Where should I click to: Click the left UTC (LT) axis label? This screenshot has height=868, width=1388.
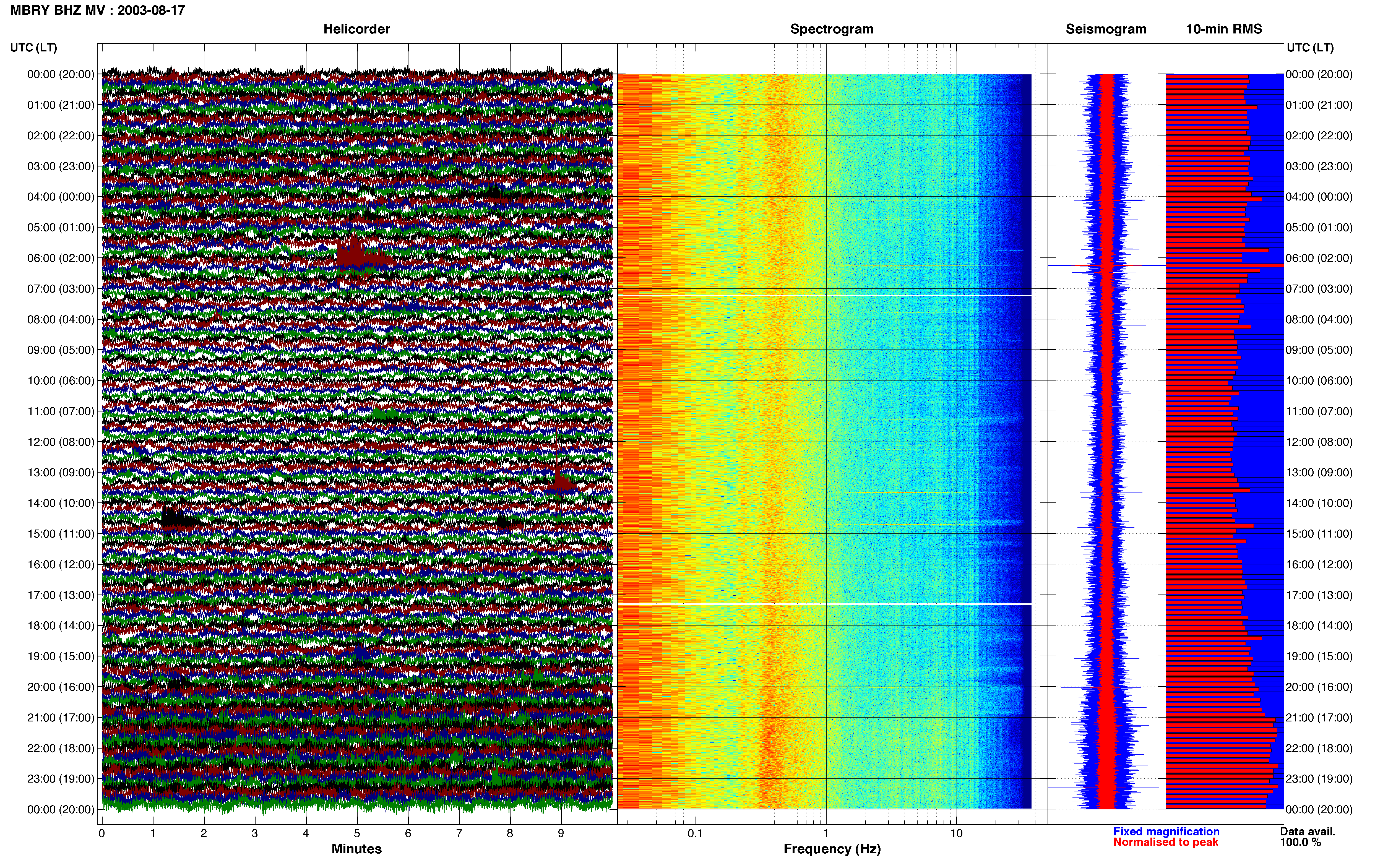[34, 48]
